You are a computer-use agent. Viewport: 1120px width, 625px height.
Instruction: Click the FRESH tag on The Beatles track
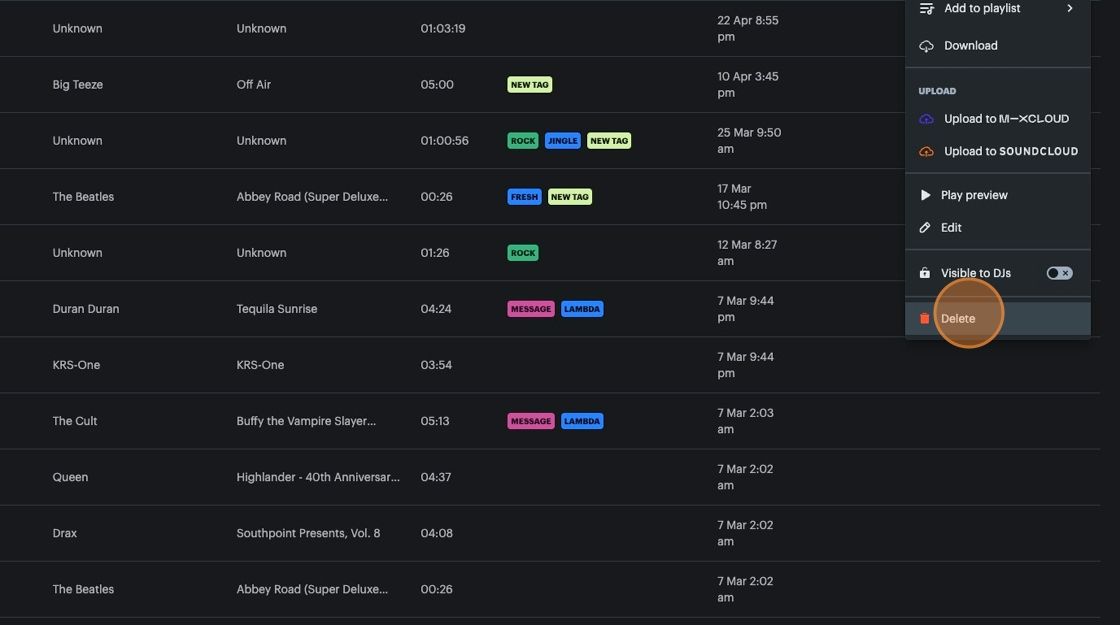524,197
